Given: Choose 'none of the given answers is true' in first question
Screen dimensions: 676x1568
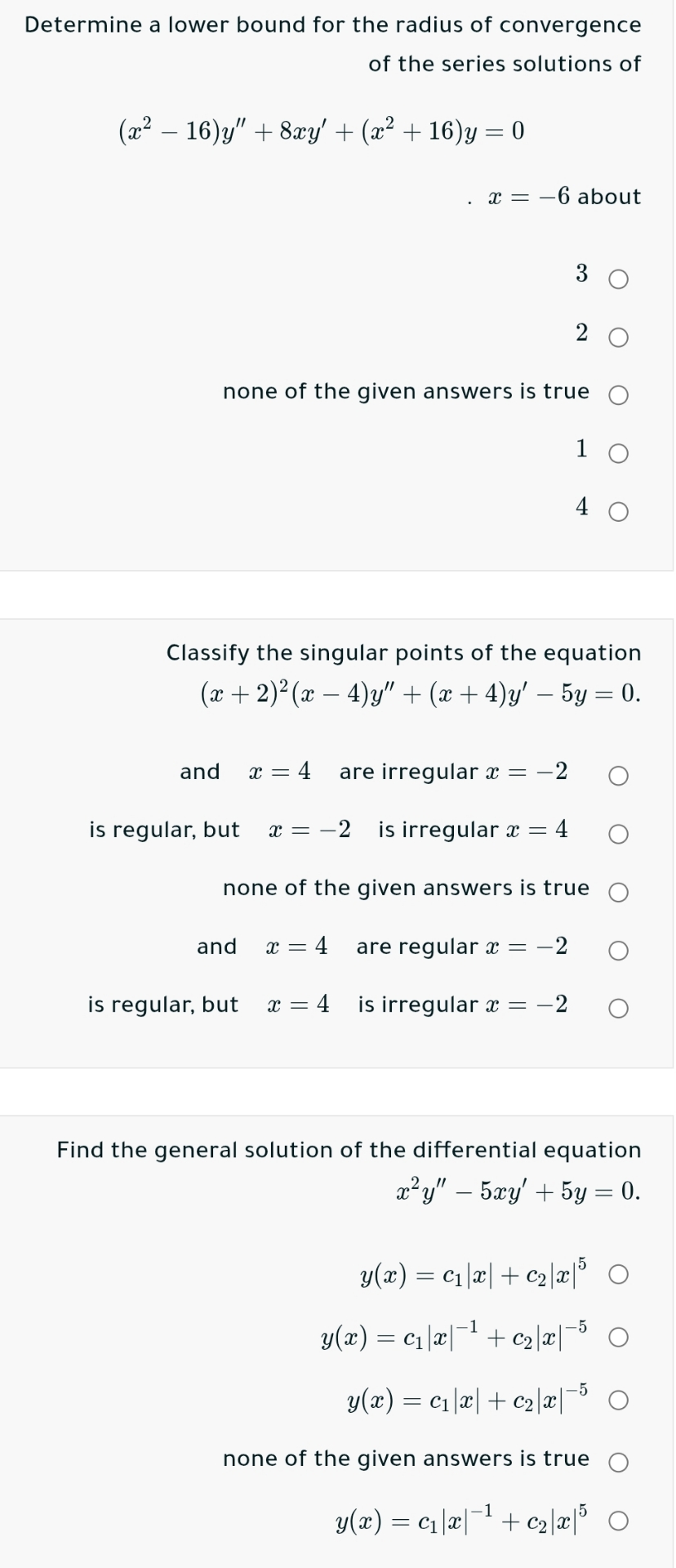Looking at the screenshot, I should tap(618, 393).
